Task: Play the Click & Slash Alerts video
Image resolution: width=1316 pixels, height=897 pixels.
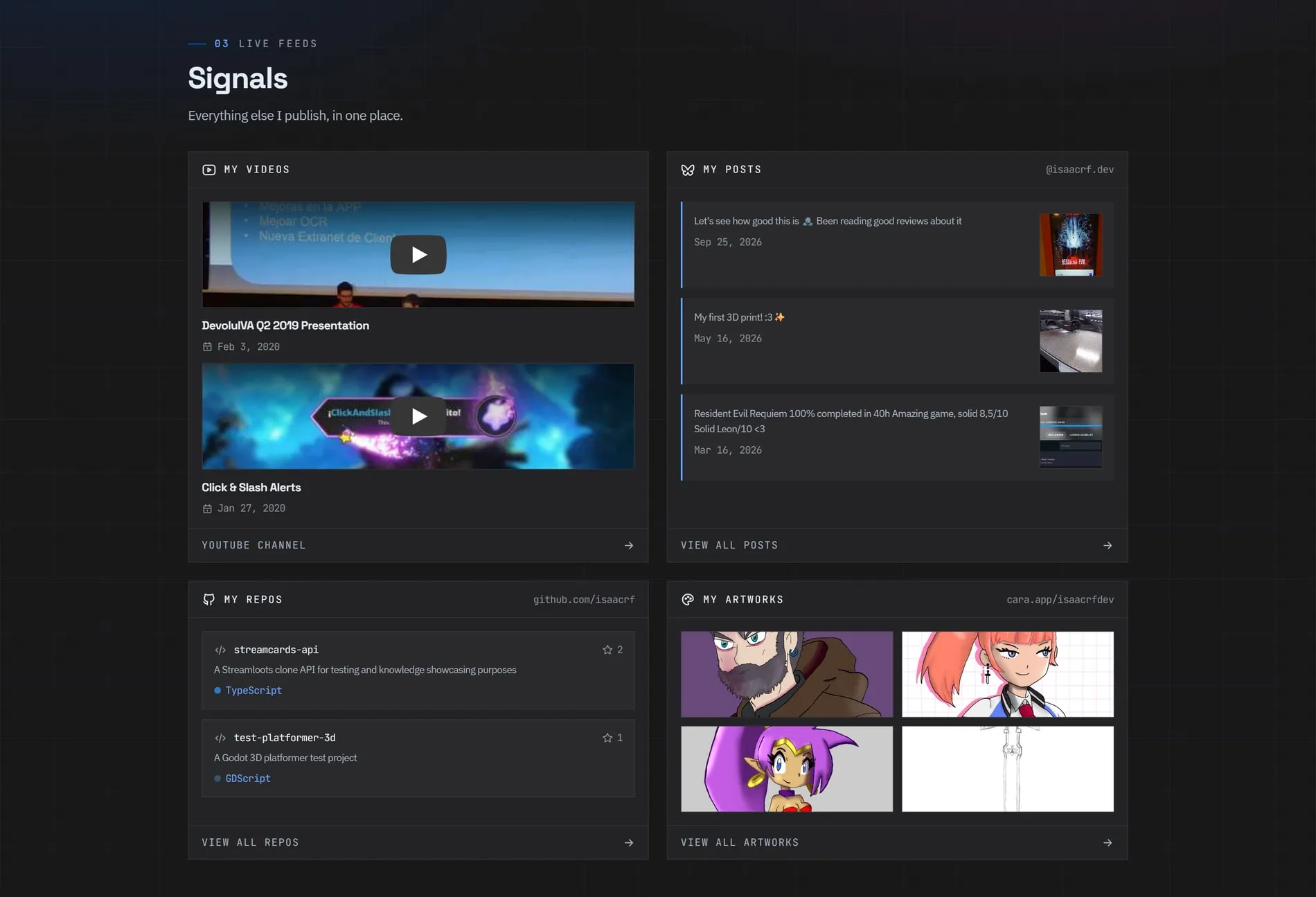Action: [418, 416]
